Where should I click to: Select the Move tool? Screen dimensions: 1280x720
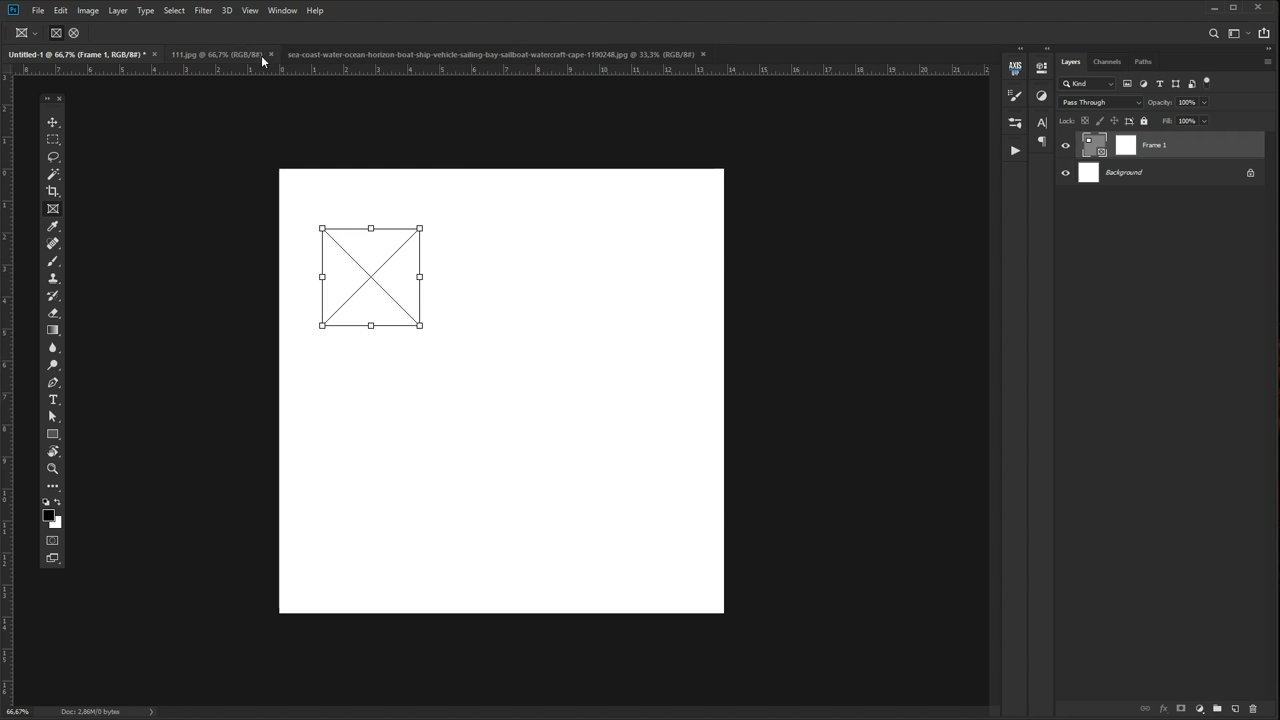pyautogui.click(x=53, y=122)
